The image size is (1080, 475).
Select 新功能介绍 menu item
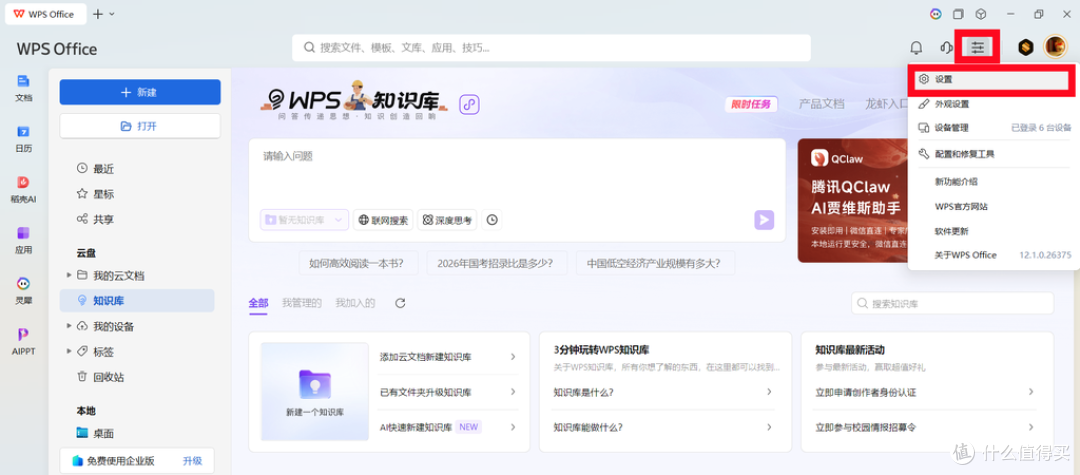click(991, 182)
